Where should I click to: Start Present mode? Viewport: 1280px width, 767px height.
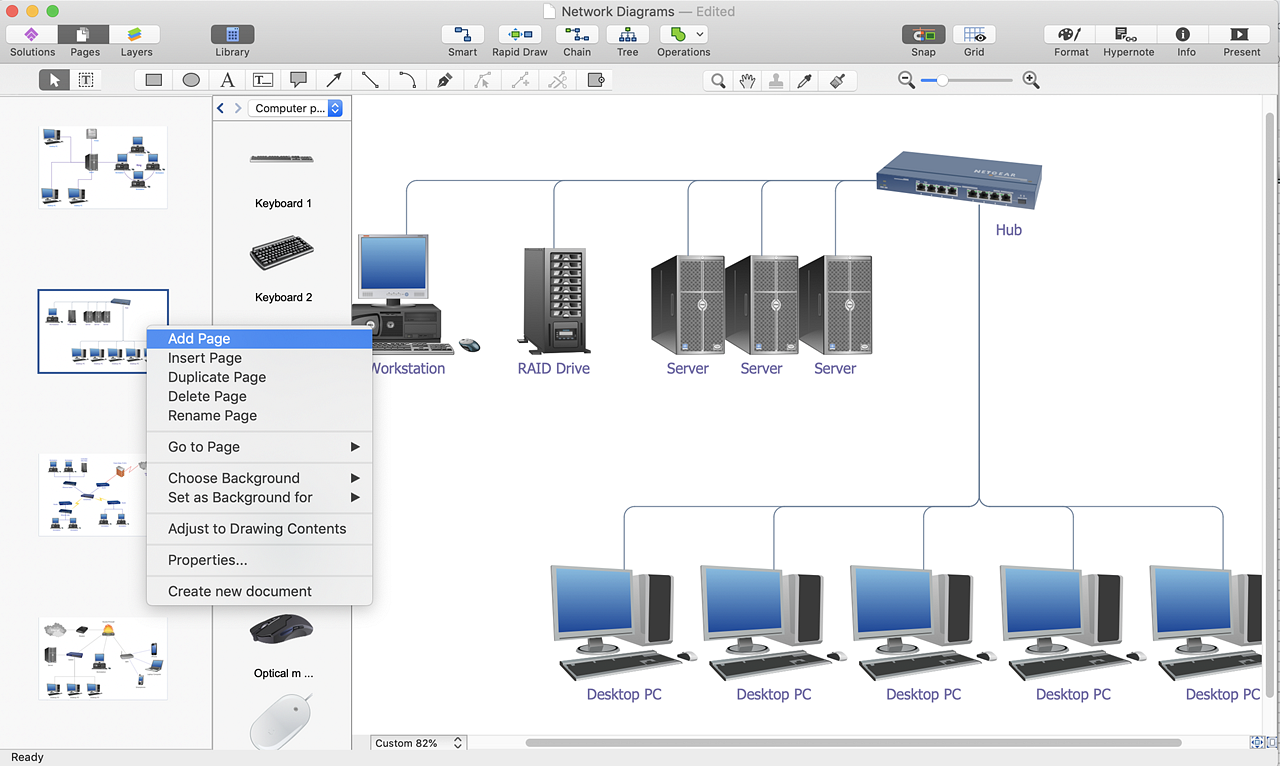click(x=1242, y=35)
